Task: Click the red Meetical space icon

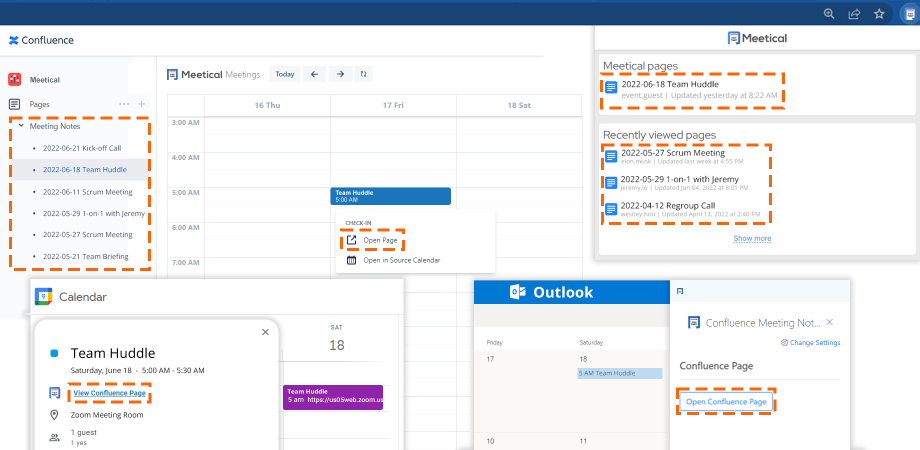Action: (x=15, y=79)
